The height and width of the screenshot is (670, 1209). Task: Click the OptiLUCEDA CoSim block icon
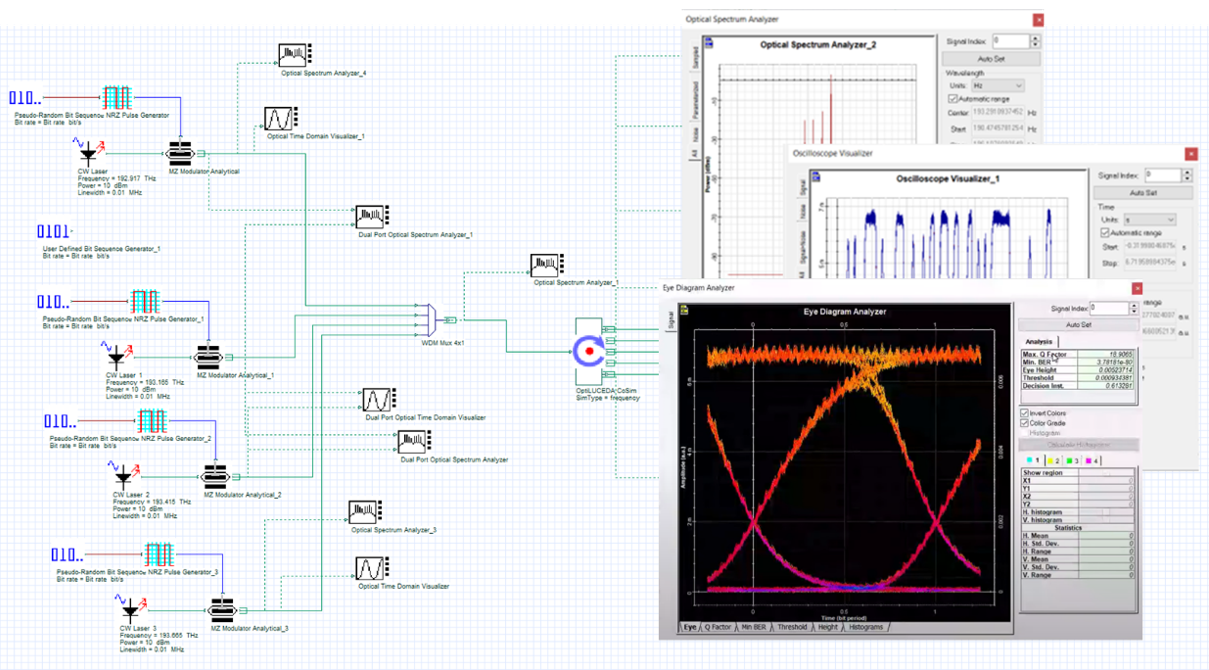[x=590, y=352]
